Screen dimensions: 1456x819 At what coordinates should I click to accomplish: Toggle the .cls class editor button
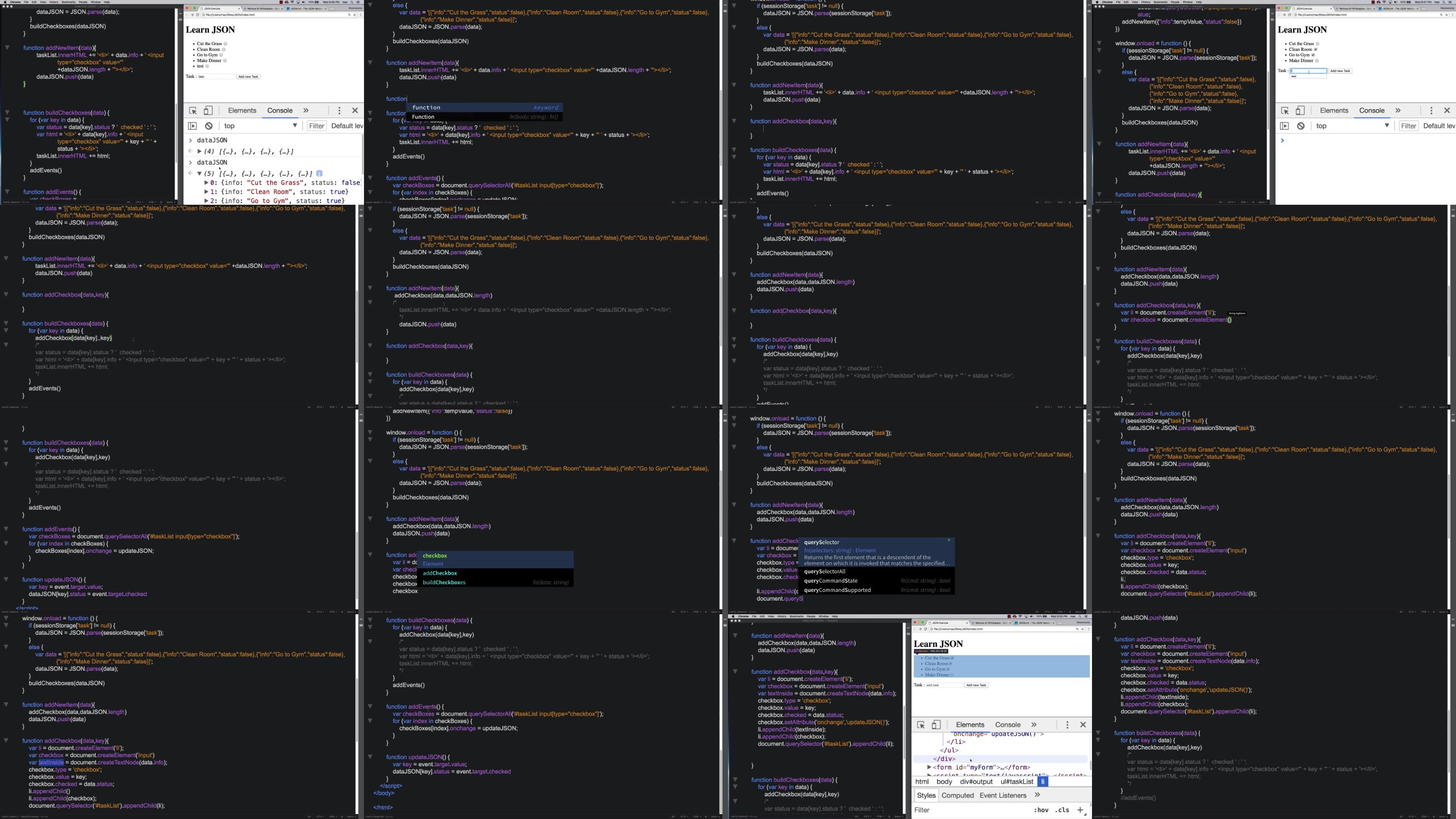coord(1062,810)
